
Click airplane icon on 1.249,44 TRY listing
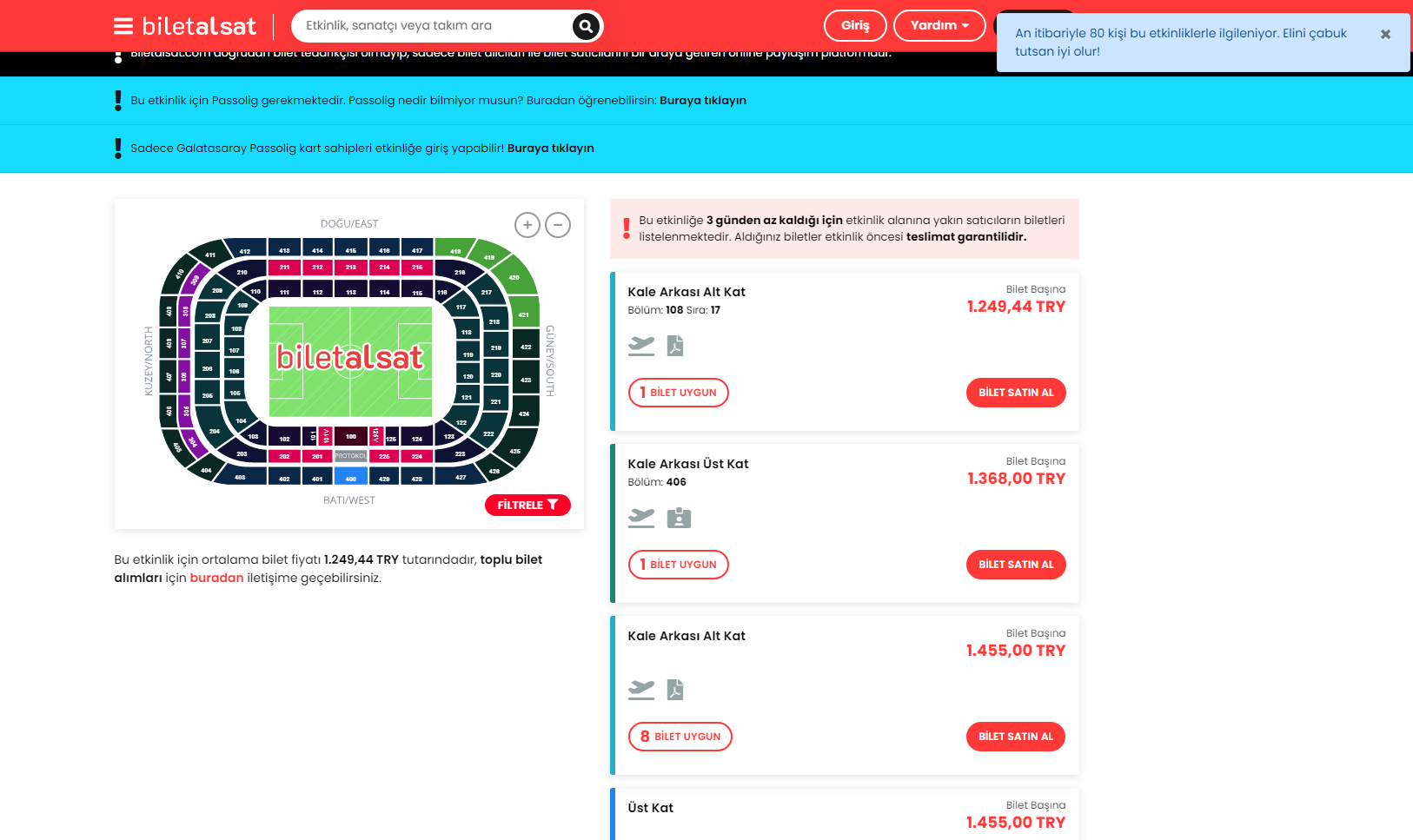coord(641,346)
